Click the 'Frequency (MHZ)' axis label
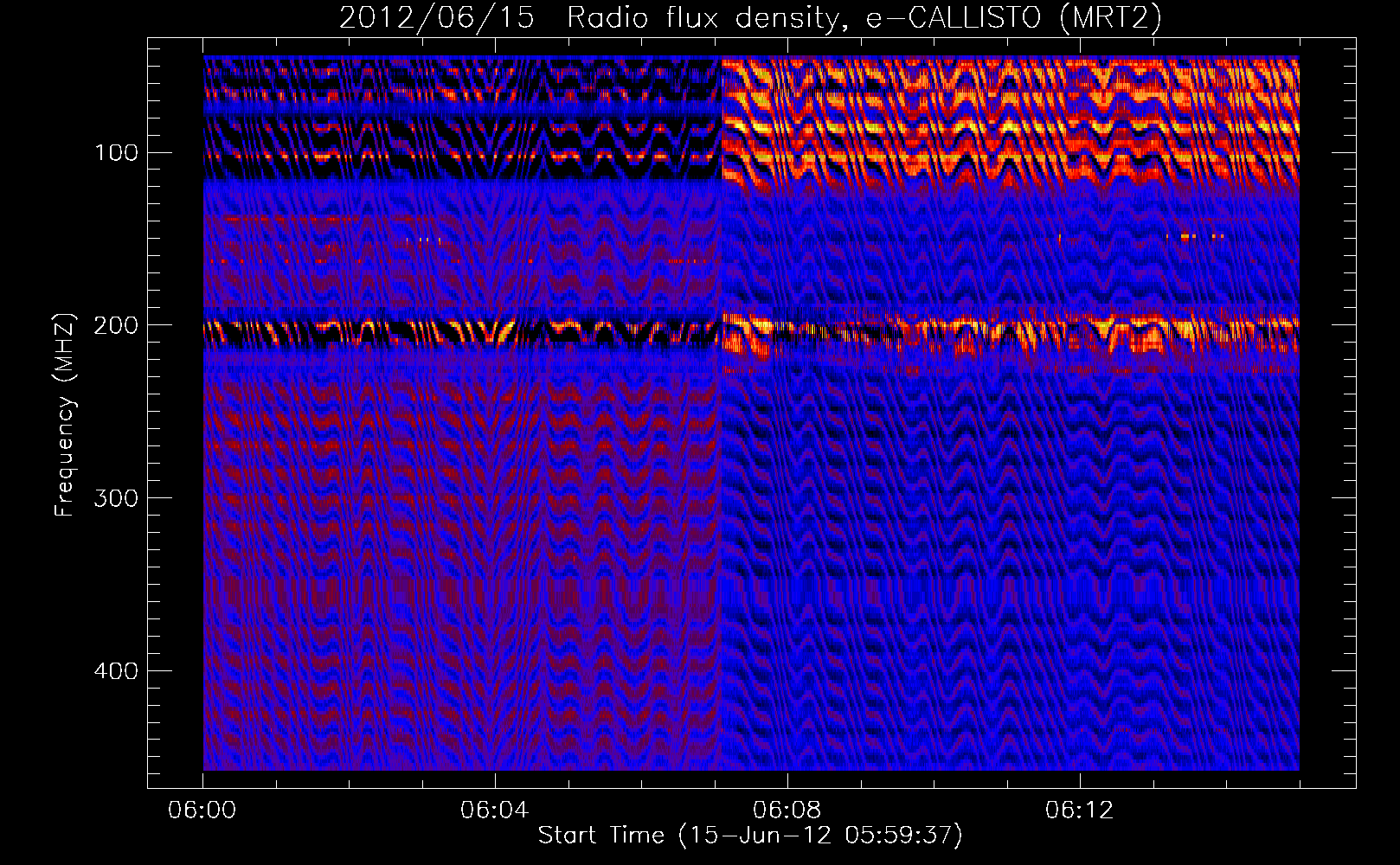 65,415
